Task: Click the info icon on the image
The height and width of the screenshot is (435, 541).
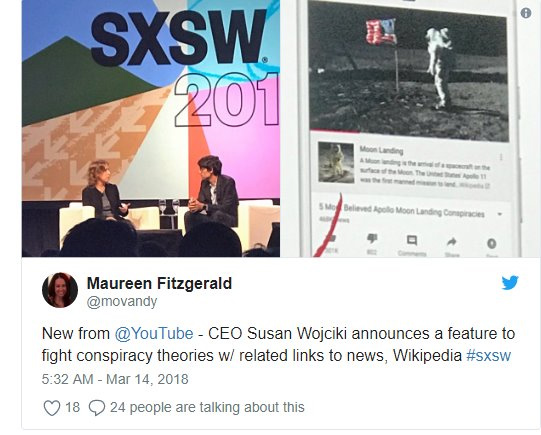Action: (x=526, y=13)
